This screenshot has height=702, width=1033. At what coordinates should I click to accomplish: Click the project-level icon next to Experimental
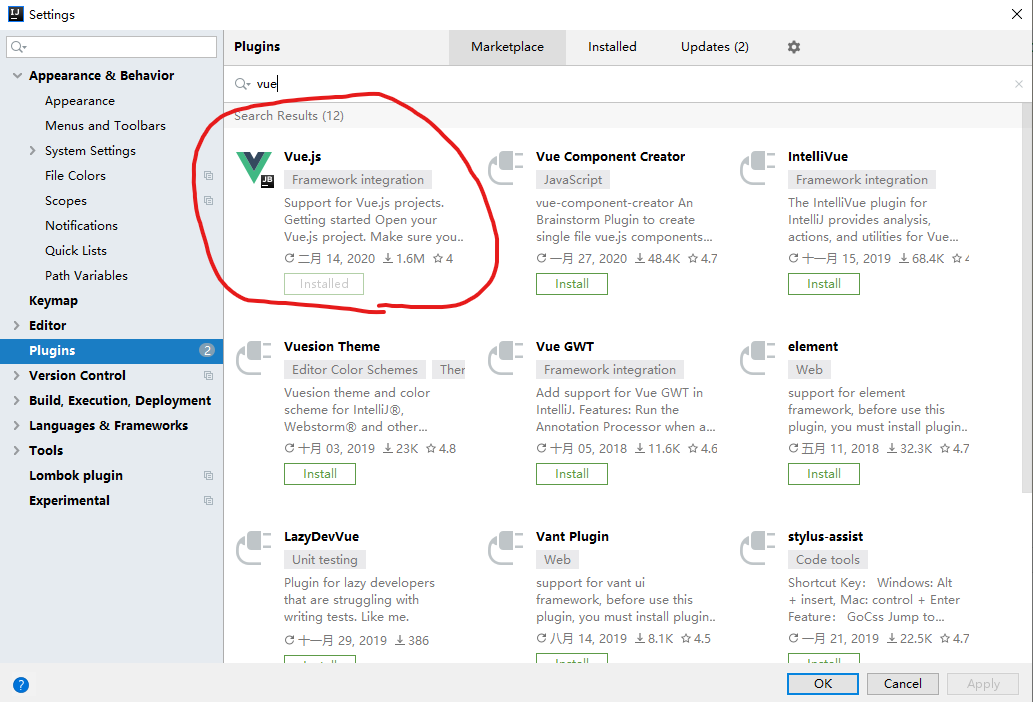(208, 500)
